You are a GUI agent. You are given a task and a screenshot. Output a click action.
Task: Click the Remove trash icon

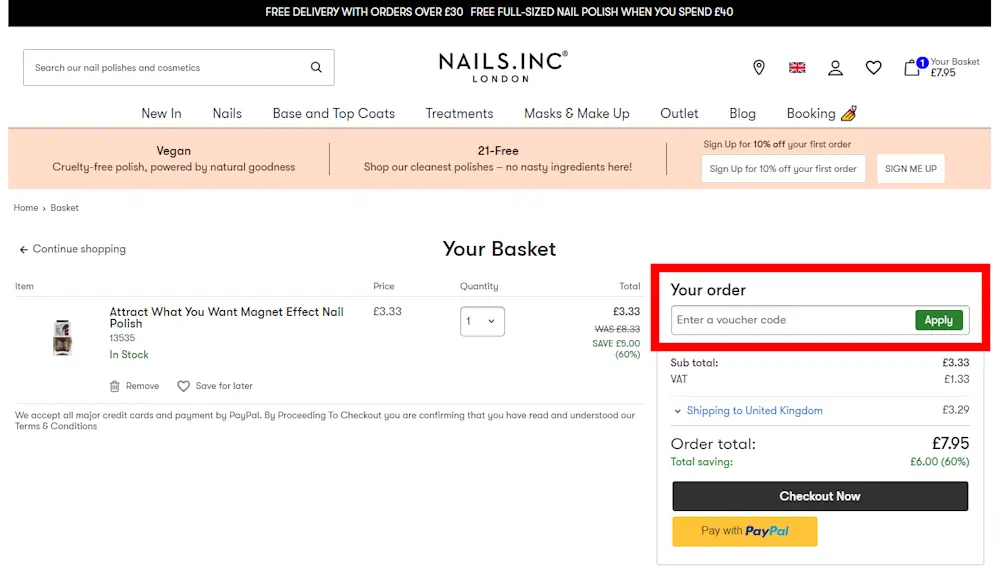[x=115, y=386]
